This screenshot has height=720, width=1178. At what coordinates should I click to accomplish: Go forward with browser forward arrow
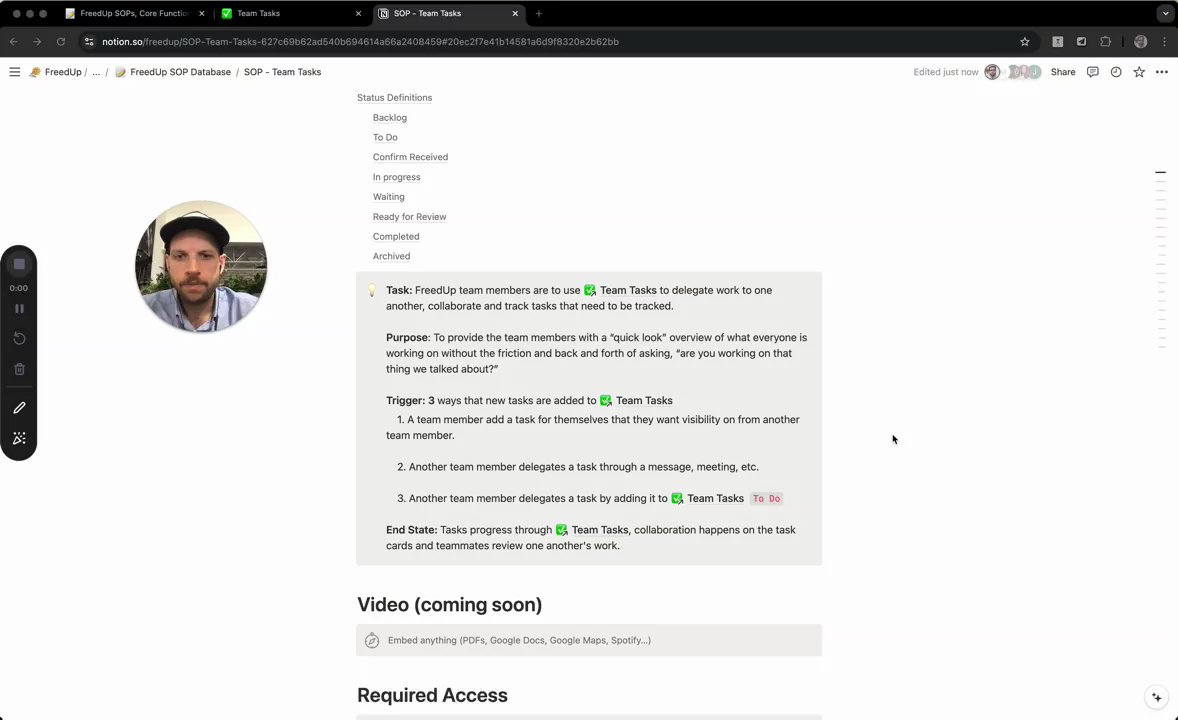point(37,42)
